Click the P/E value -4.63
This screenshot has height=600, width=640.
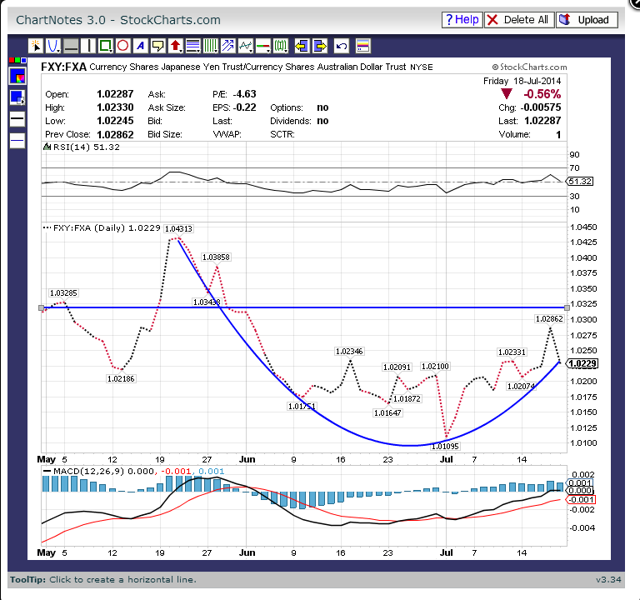pyautogui.click(x=244, y=94)
